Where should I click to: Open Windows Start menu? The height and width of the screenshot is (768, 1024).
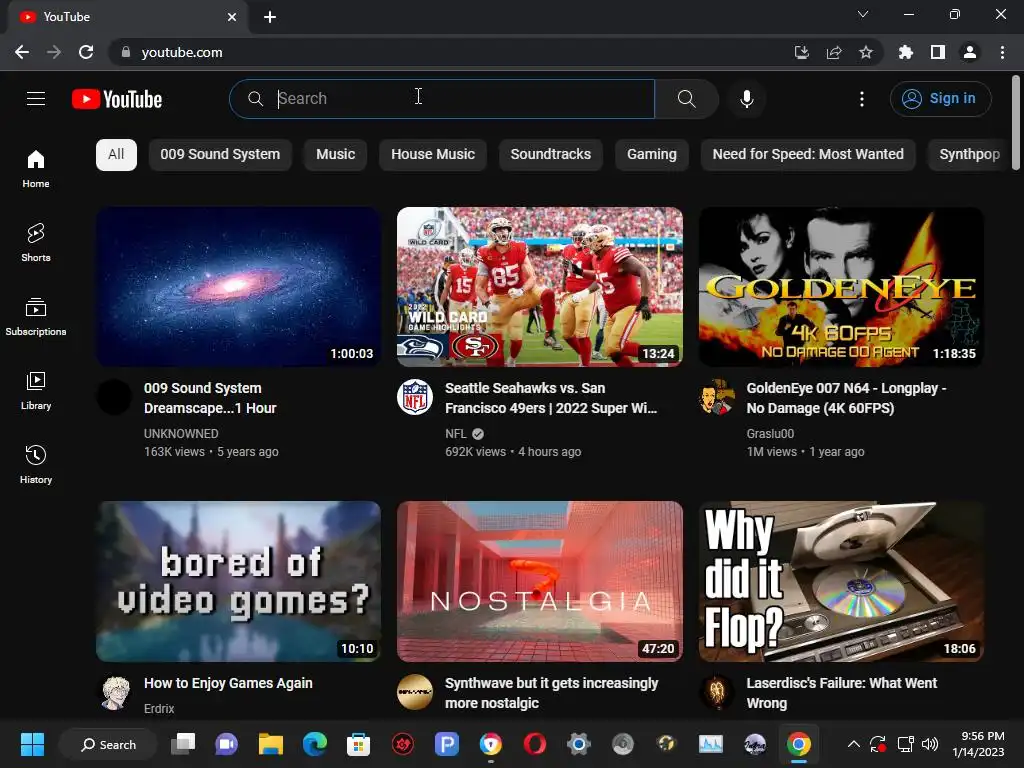32,744
